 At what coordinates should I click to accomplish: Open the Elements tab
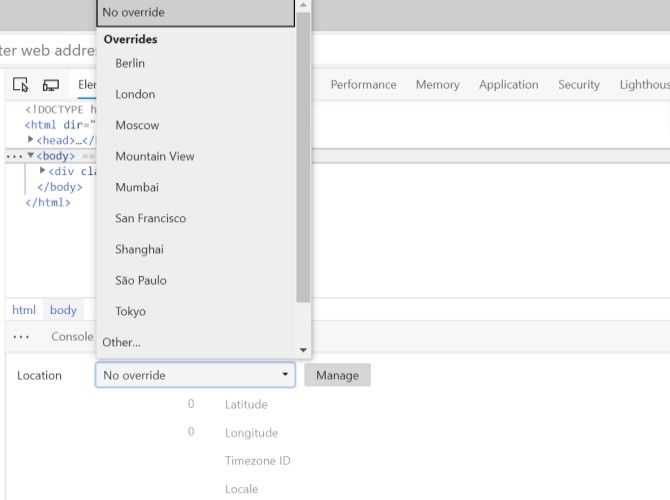87,85
